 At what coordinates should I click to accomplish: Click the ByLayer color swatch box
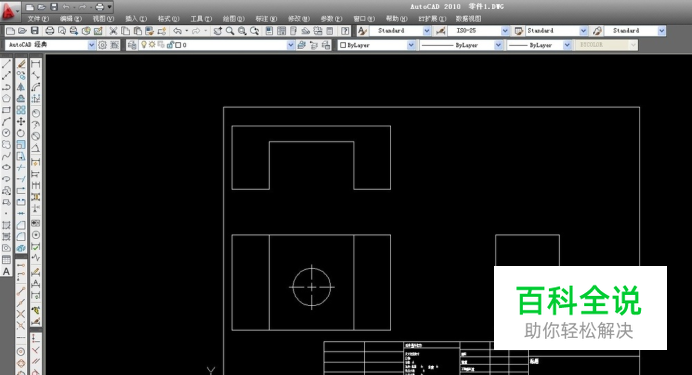[343, 45]
